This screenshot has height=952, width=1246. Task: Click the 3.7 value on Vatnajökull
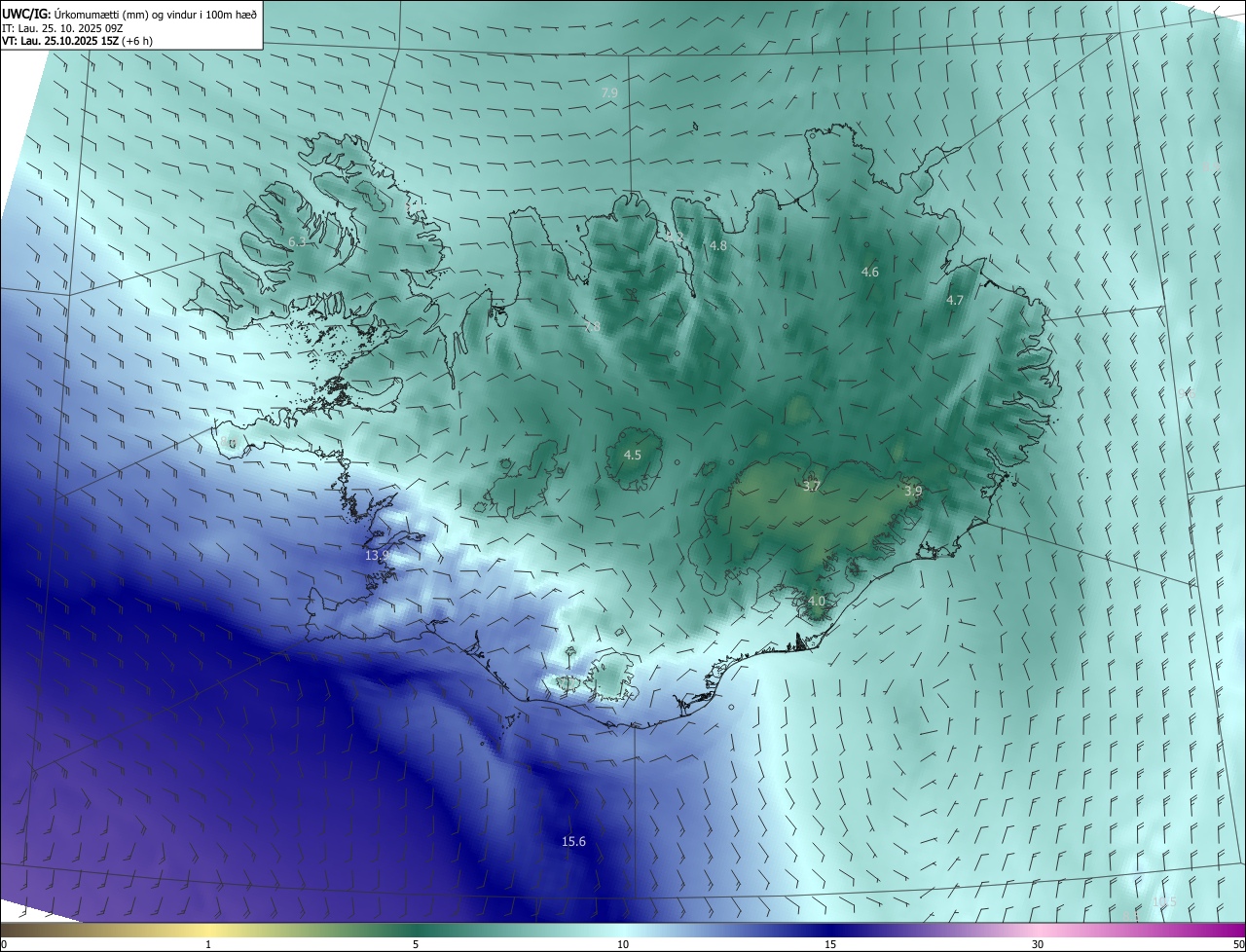[x=812, y=486]
